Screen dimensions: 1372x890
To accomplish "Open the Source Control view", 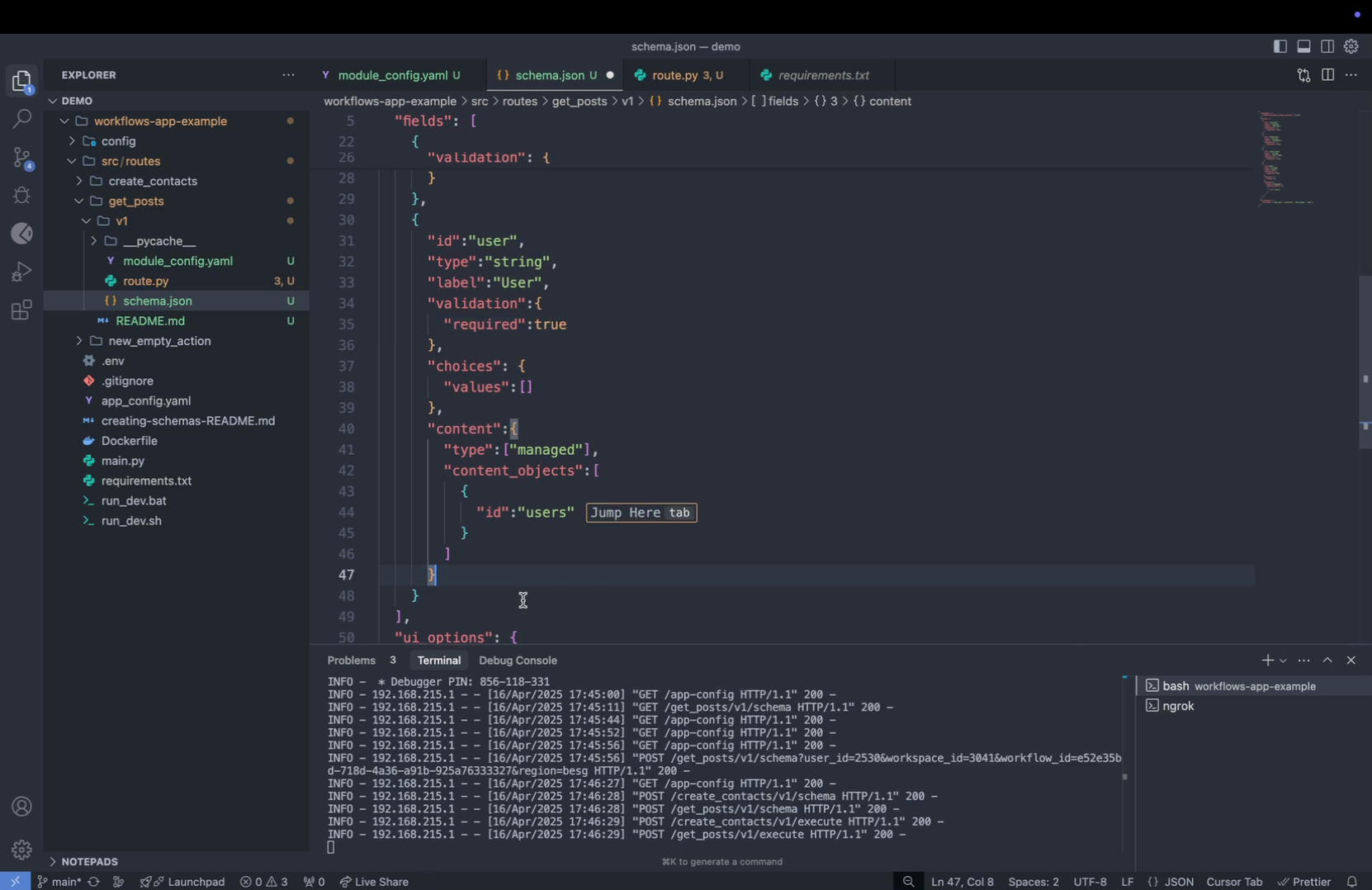I will click(22, 158).
